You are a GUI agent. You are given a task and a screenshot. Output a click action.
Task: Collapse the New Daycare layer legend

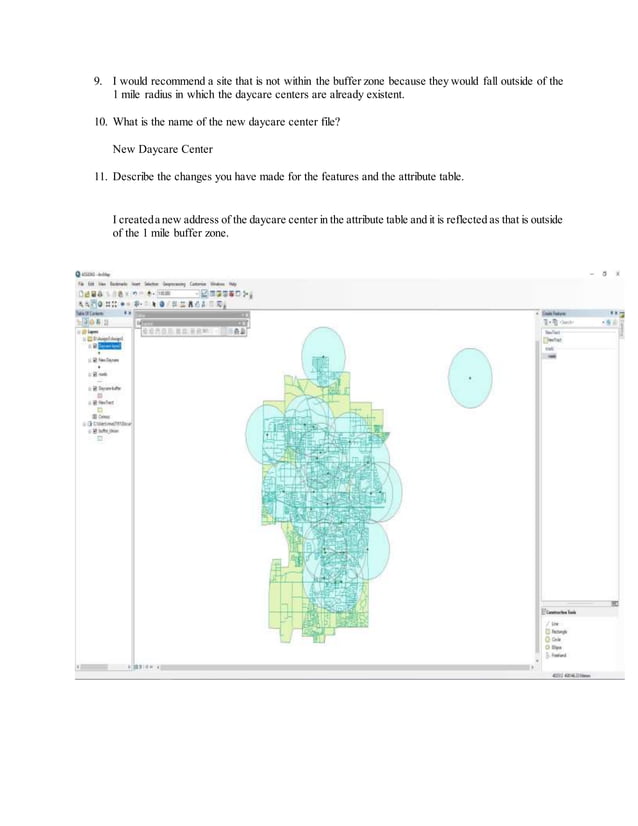point(90,360)
